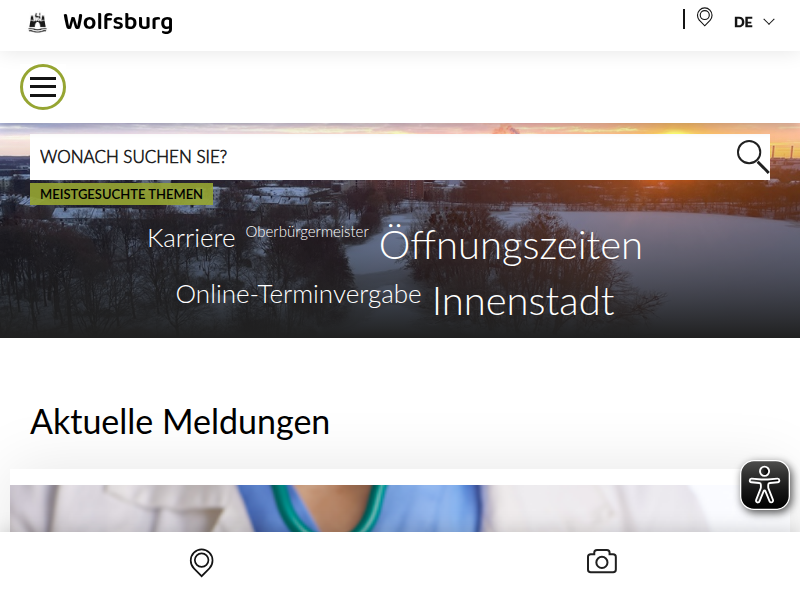Tap the location pin in the bottom bar
Image resolution: width=800 pixels, height=600 pixels.
pyautogui.click(x=202, y=562)
